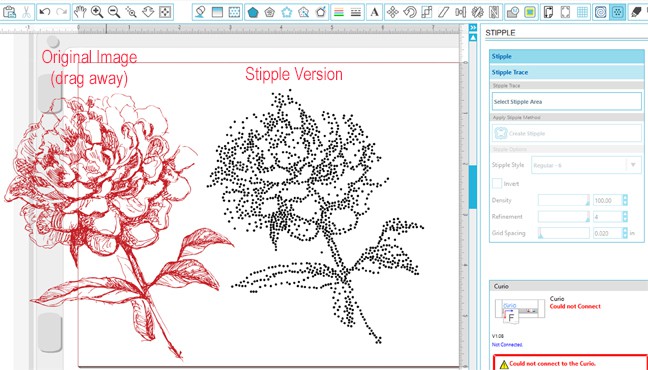Click the Zoom In magnifier
Viewport: 648px width, 370px height.
(x=97, y=12)
